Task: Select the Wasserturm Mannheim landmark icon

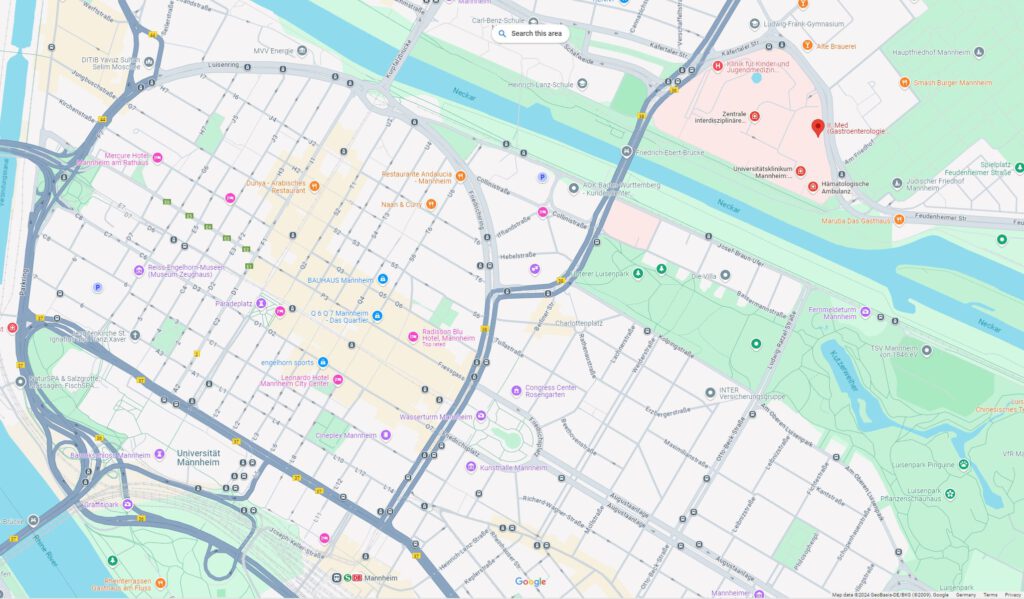Action: pos(481,416)
